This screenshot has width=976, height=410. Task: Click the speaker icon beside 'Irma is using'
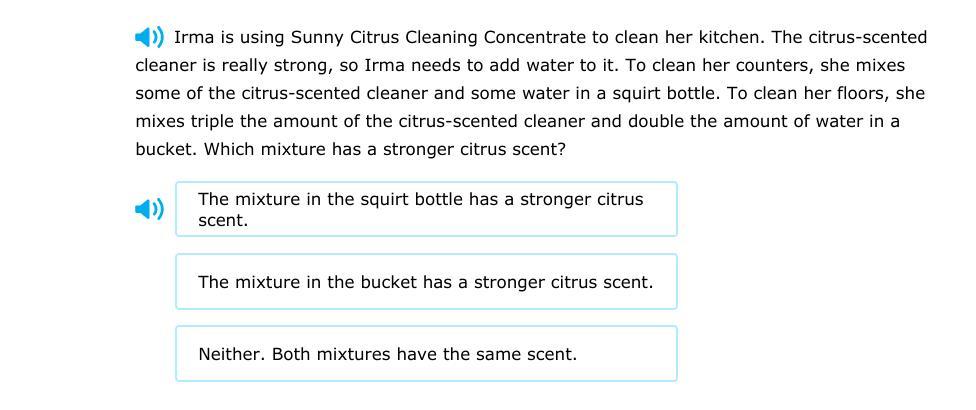[149, 38]
